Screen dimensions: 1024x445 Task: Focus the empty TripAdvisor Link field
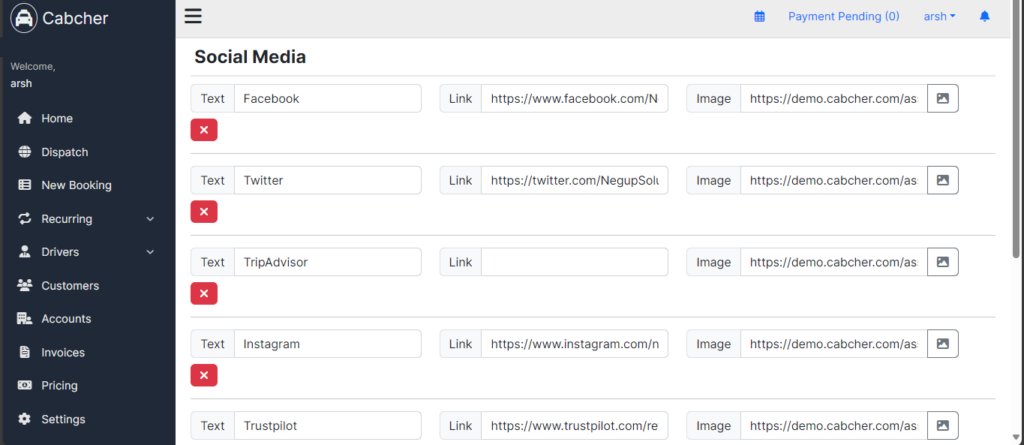point(575,261)
